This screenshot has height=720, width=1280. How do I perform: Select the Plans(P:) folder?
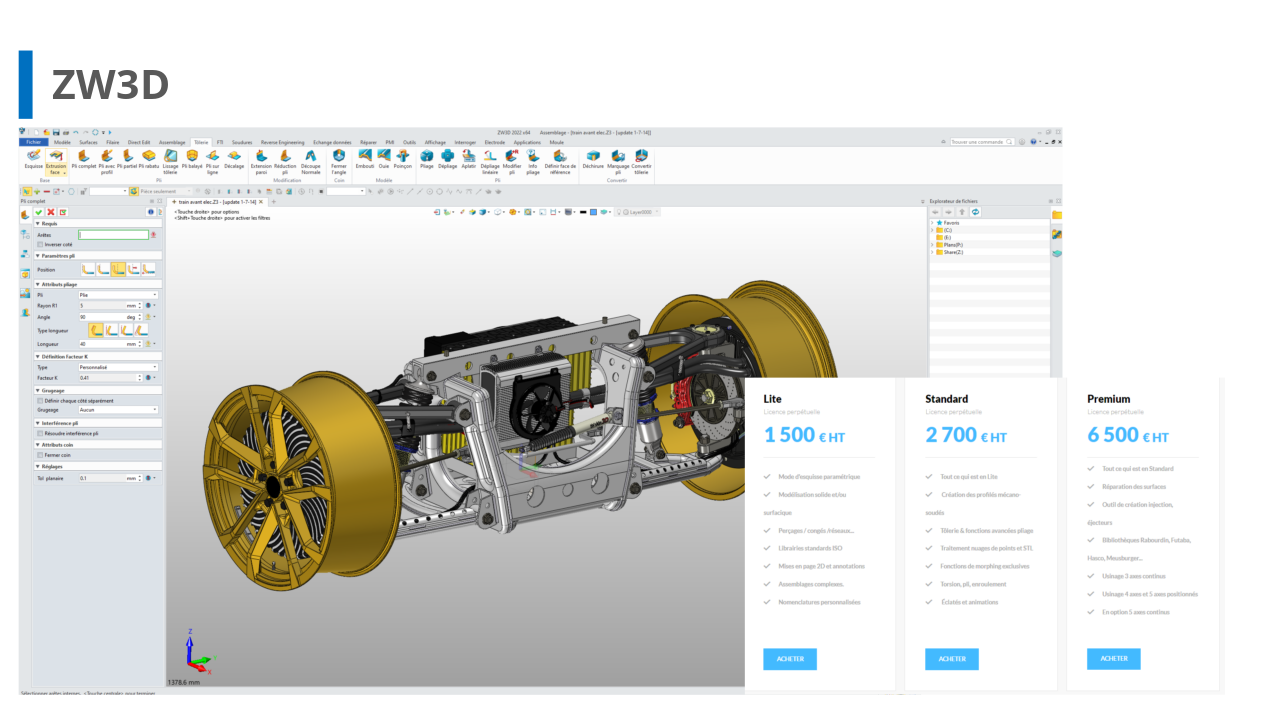point(950,244)
